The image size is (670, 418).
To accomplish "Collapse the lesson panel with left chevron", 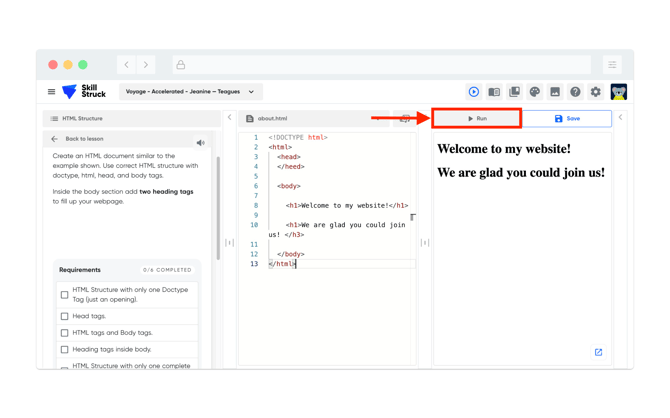I will click(x=230, y=118).
